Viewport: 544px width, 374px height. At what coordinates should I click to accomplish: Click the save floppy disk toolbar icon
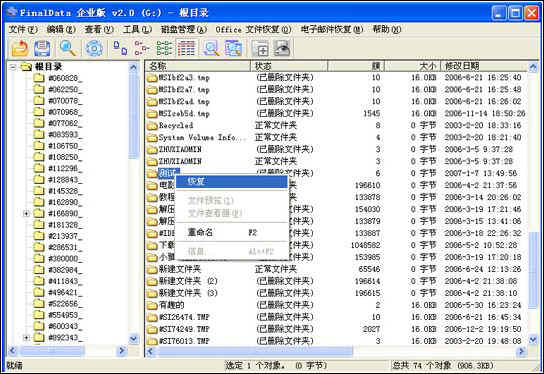tap(42, 48)
